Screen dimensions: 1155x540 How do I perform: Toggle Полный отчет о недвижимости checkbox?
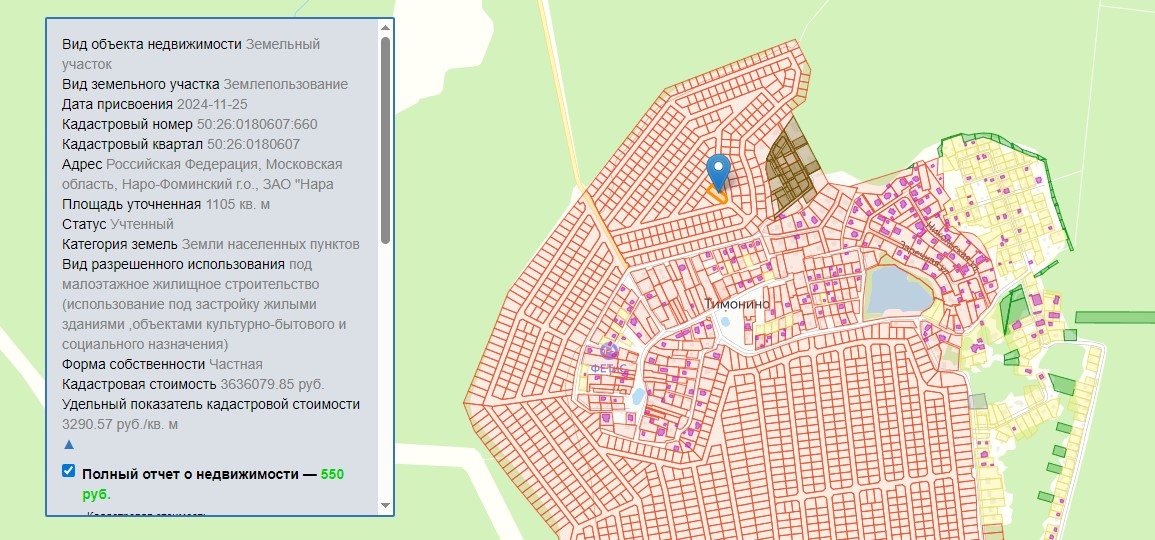click(x=69, y=471)
